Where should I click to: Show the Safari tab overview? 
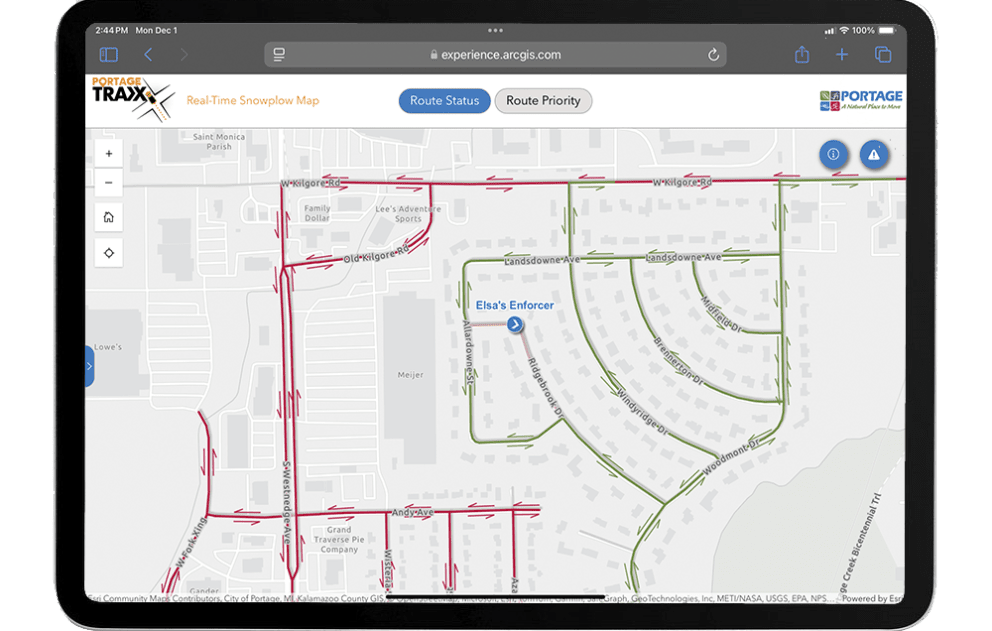(883, 55)
